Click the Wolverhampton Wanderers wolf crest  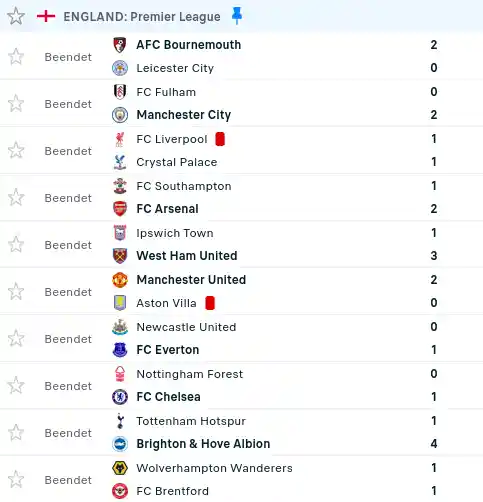click(120, 468)
